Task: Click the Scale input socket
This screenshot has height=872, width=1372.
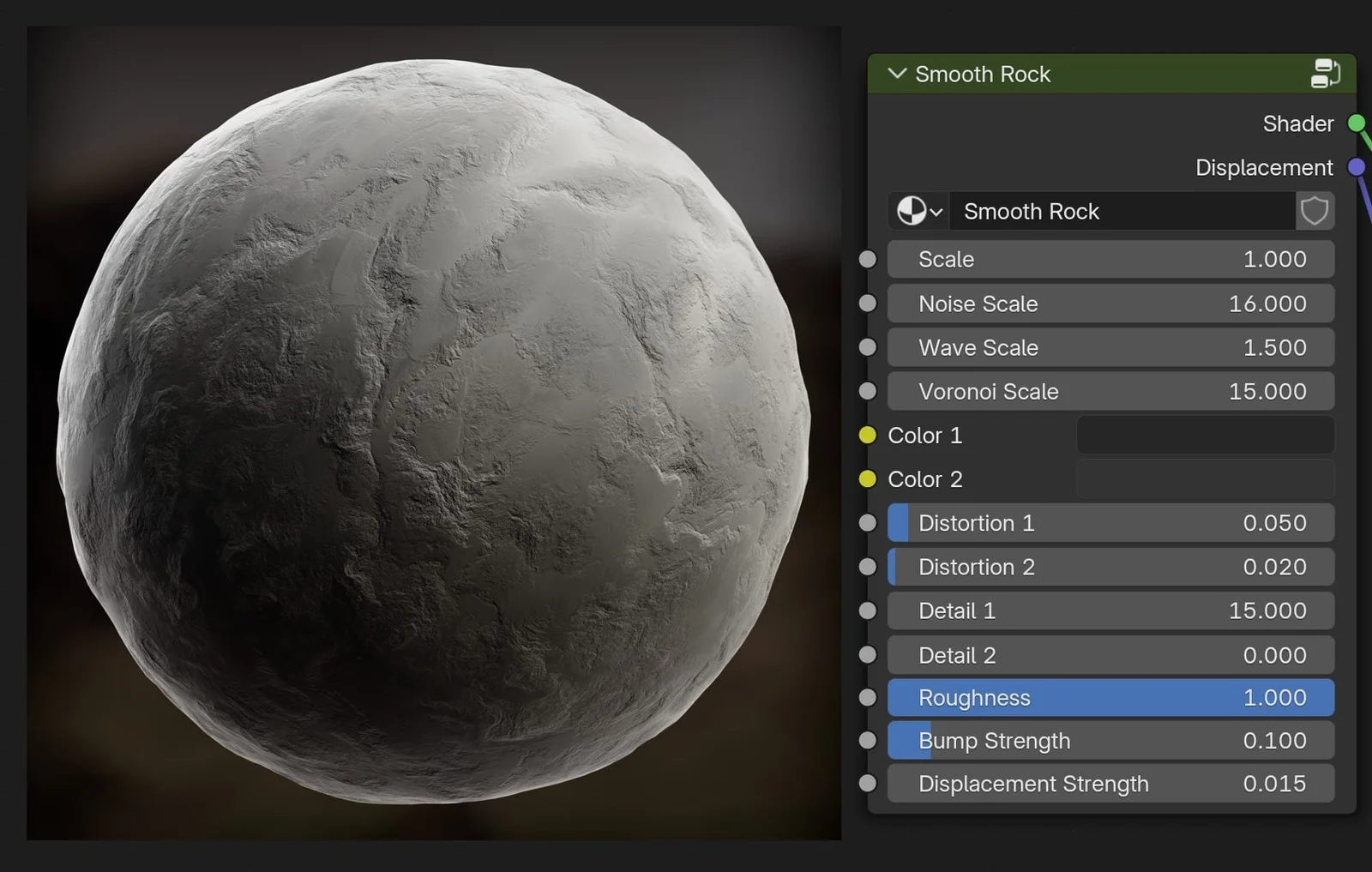Action: coord(867,259)
